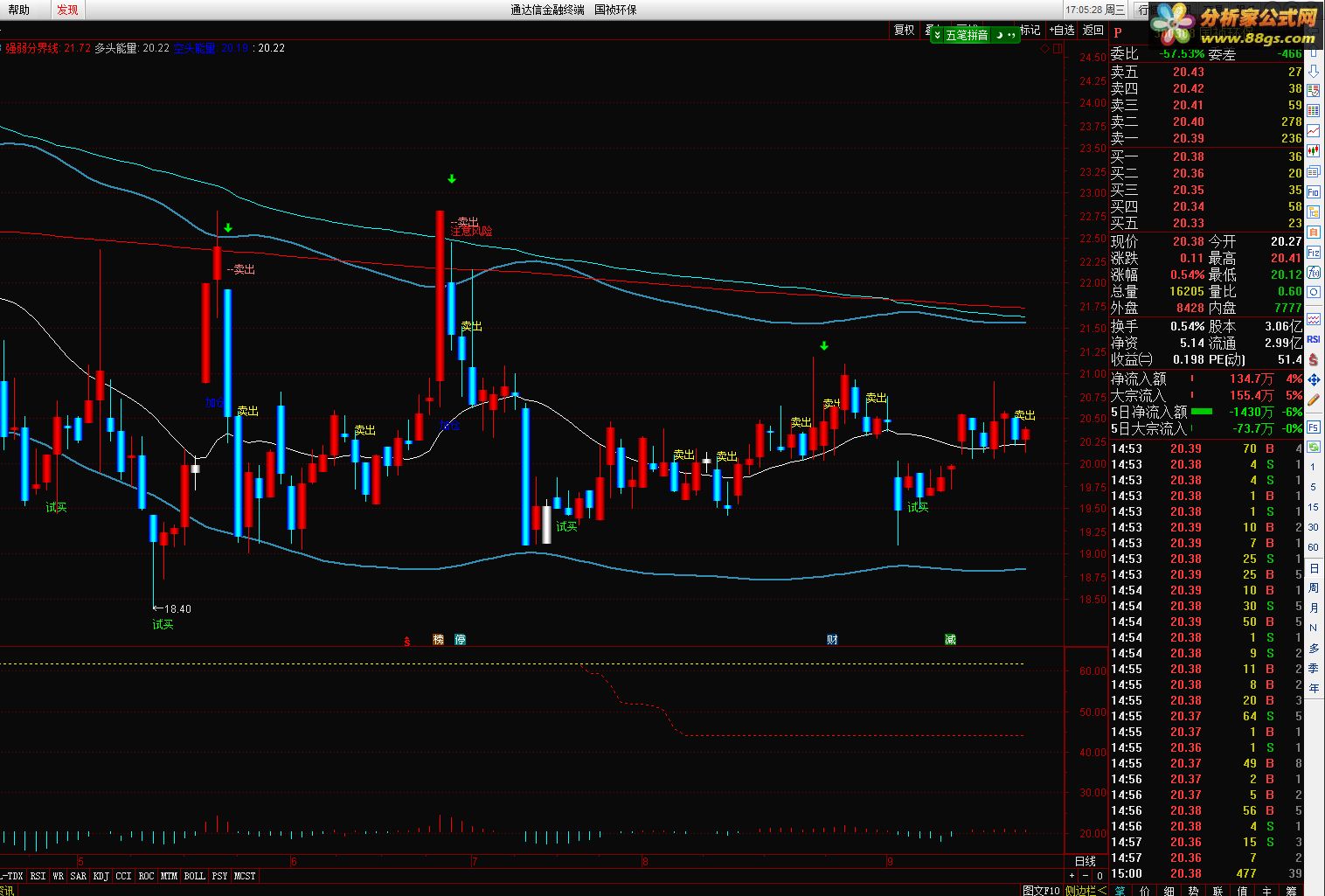Collapse sidebar with 侧边栏< button
The image size is (1325, 896).
pos(1086,891)
